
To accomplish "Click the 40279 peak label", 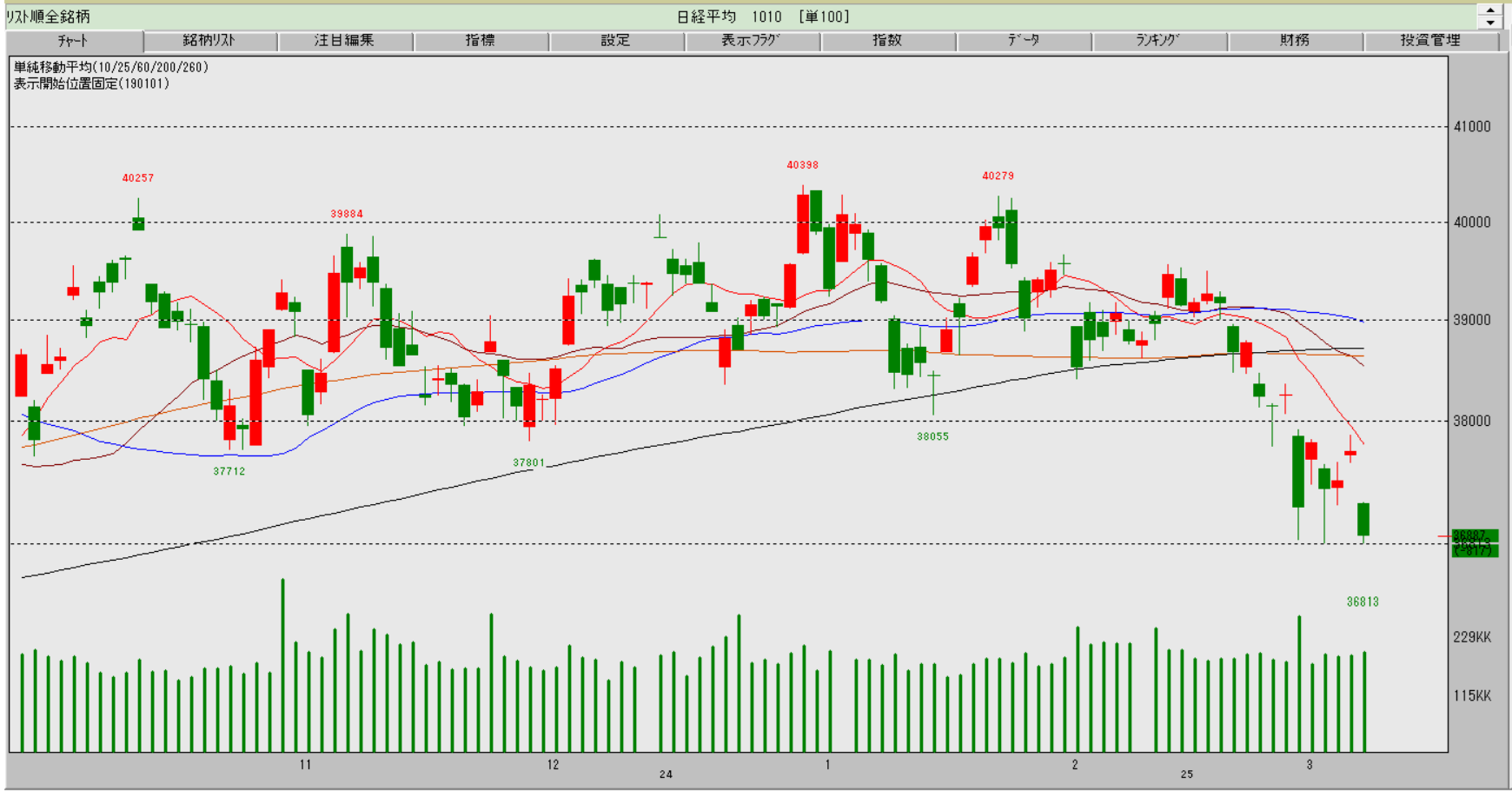I will pyautogui.click(x=998, y=176).
